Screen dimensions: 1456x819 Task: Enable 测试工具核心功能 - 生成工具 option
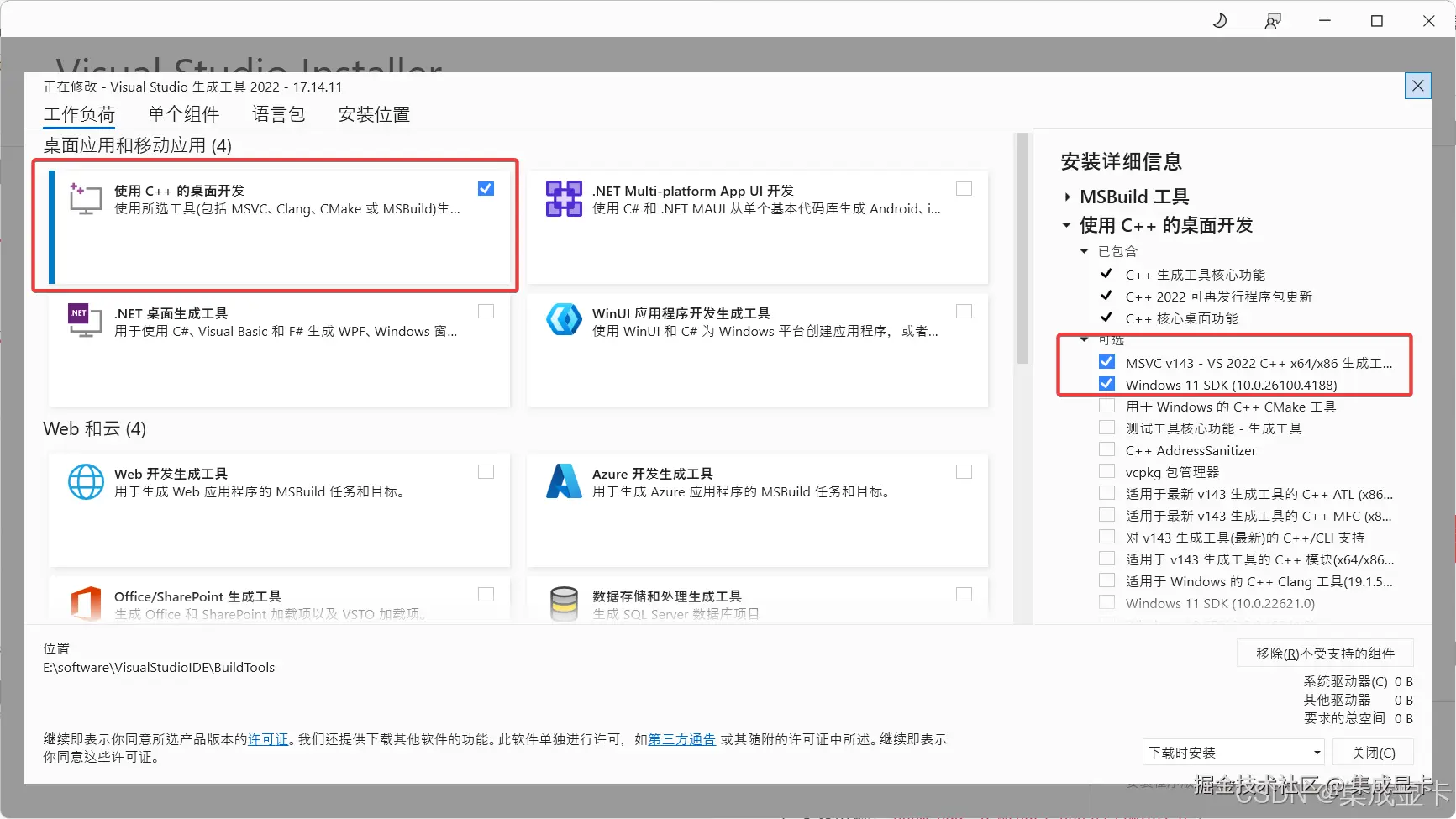(x=1107, y=428)
